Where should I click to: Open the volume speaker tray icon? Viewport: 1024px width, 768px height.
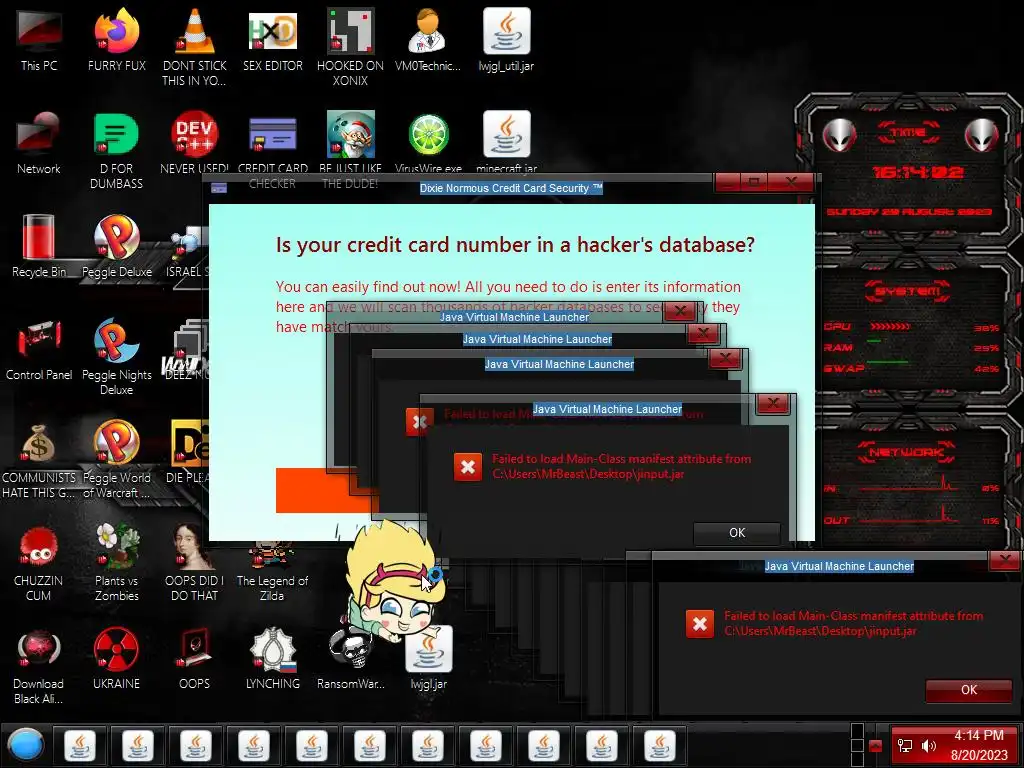click(928, 746)
